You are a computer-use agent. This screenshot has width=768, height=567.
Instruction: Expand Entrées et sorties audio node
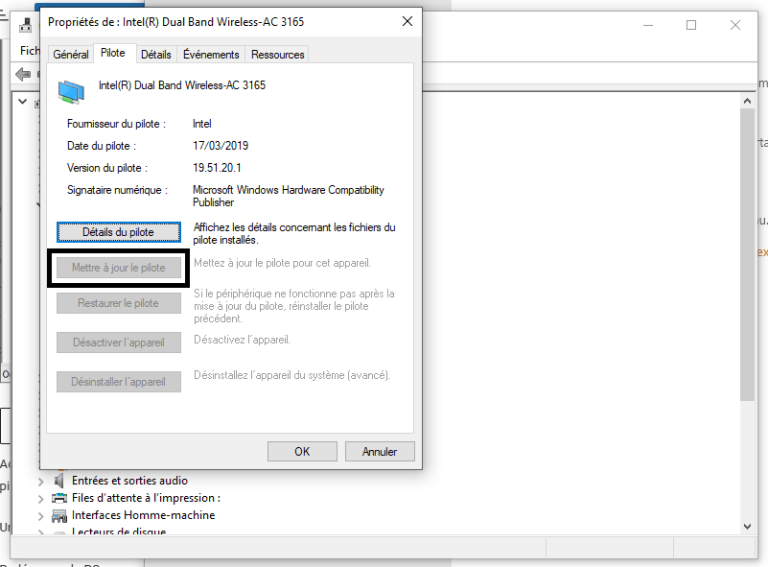tap(41, 481)
